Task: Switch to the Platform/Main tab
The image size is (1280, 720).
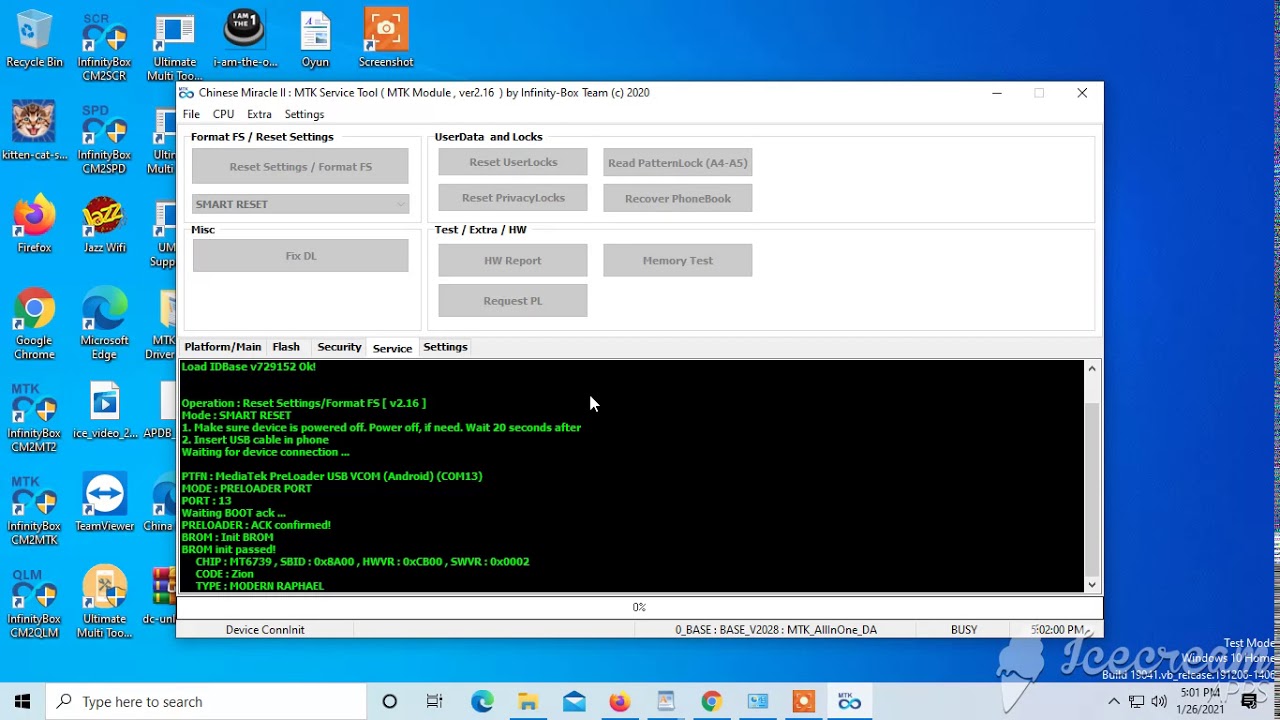Action: pos(223,347)
